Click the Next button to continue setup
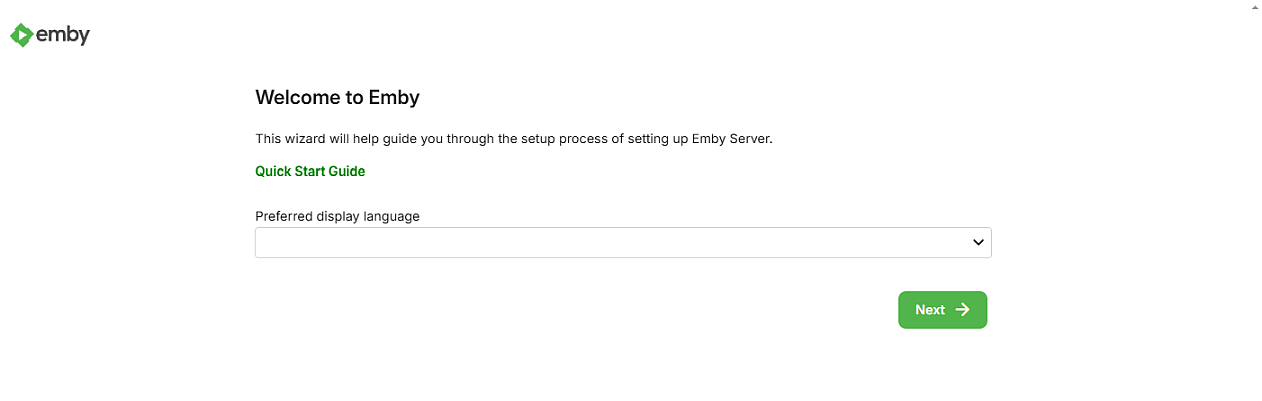The height and width of the screenshot is (401, 1262). [942, 310]
